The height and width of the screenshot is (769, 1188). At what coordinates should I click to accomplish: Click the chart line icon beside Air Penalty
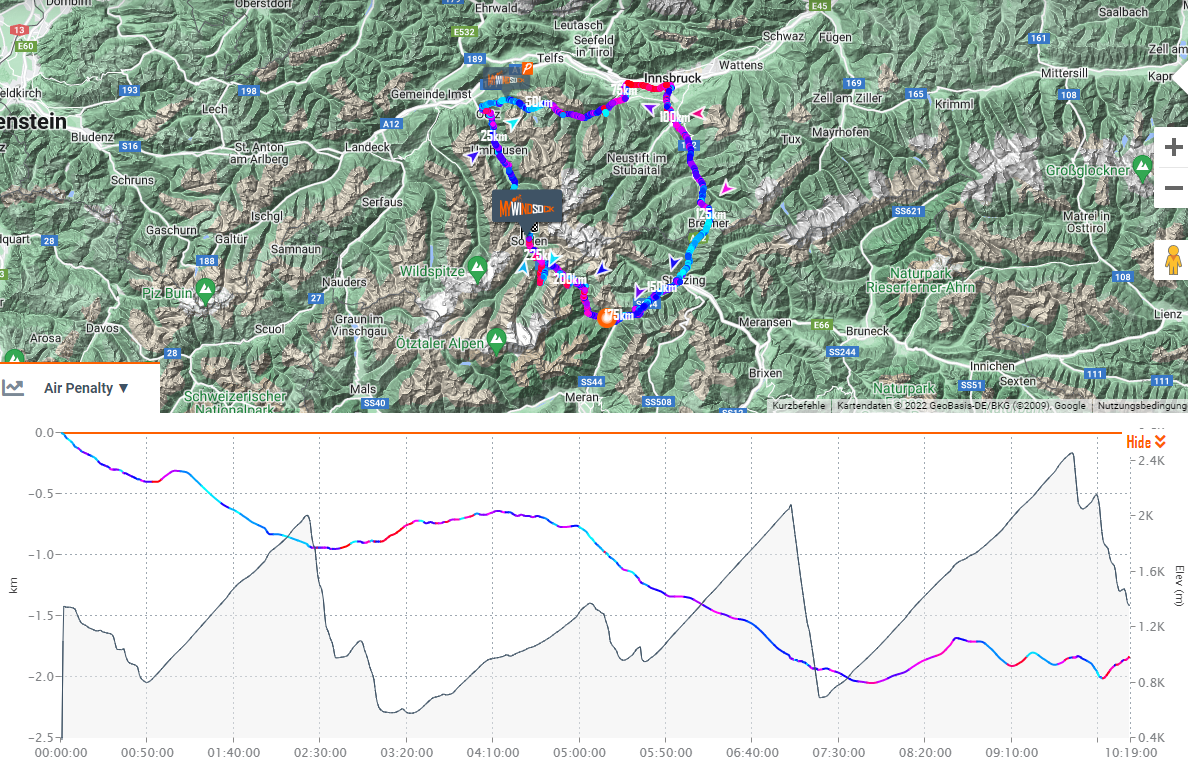coord(13,388)
